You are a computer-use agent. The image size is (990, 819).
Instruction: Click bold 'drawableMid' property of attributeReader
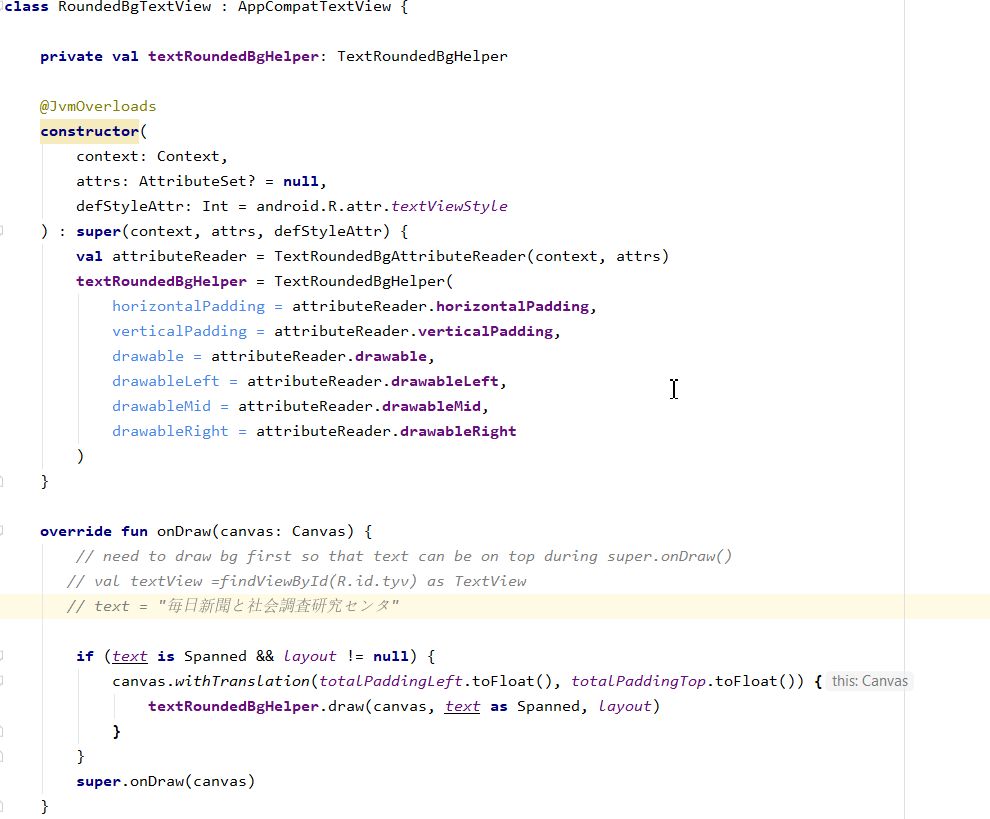pos(431,407)
